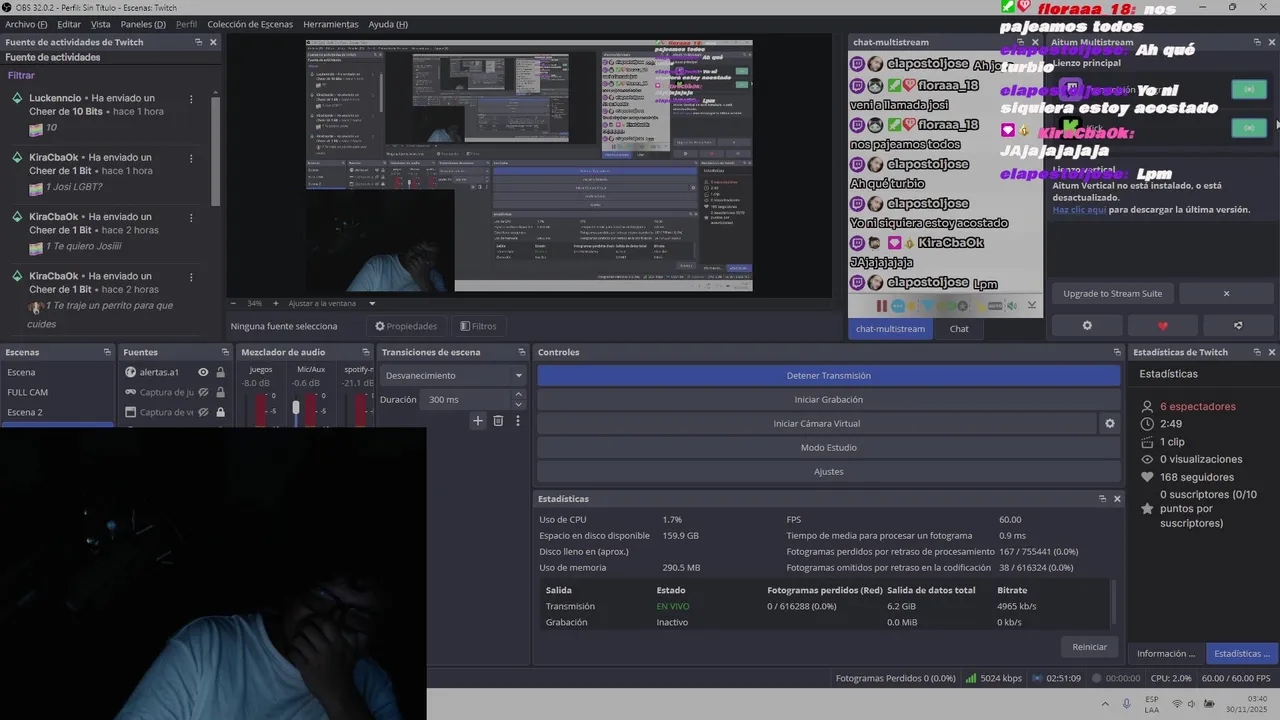Switch to the chat-multistream tab
Viewport: 1280px width, 720px height.
tap(891, 329)
